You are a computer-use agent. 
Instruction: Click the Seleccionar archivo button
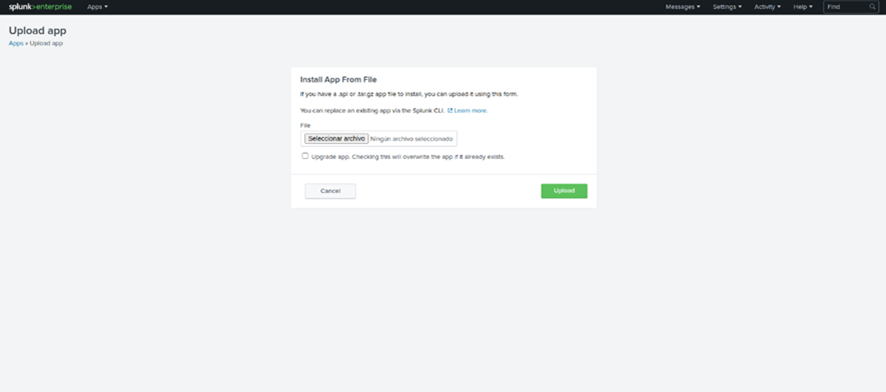point(336,138)
